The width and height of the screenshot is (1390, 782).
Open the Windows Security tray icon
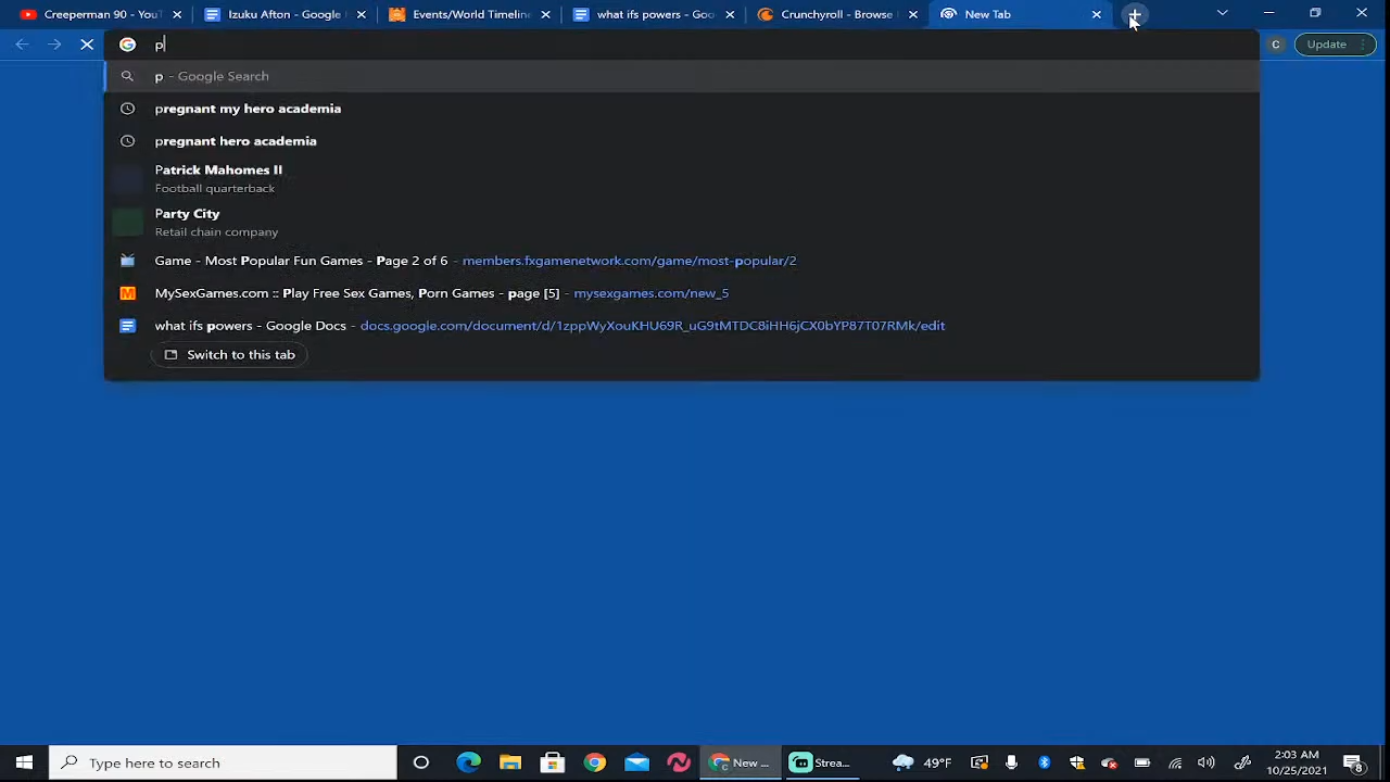point(1077,763)
